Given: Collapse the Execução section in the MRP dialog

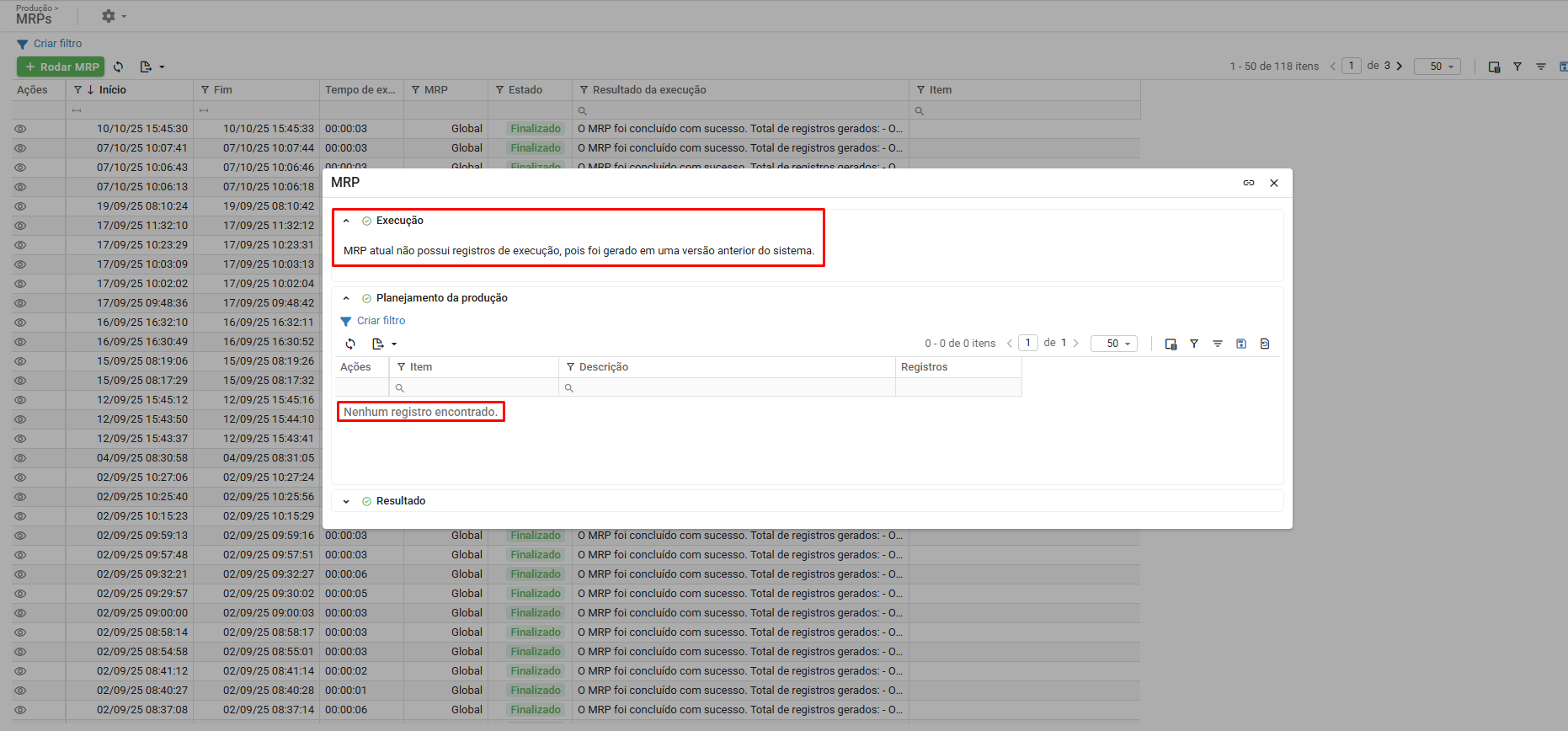Looking at the screenshot, I should coord(346,221).
